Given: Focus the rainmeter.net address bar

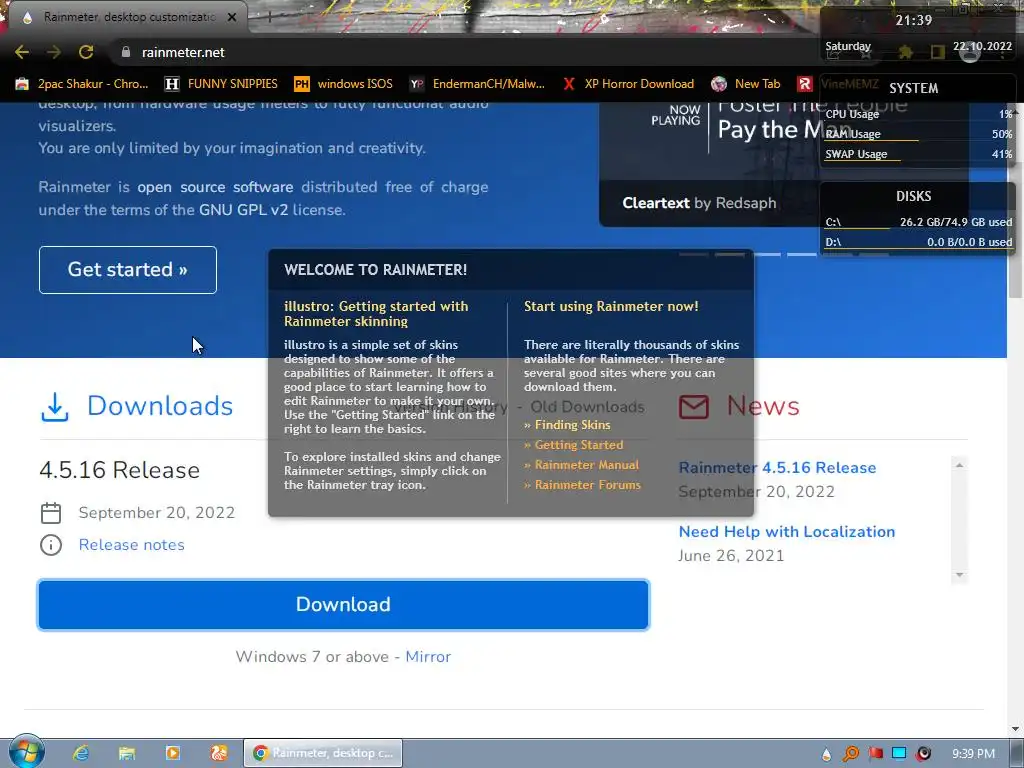Looking at the screenshot, I should (457, 52).
